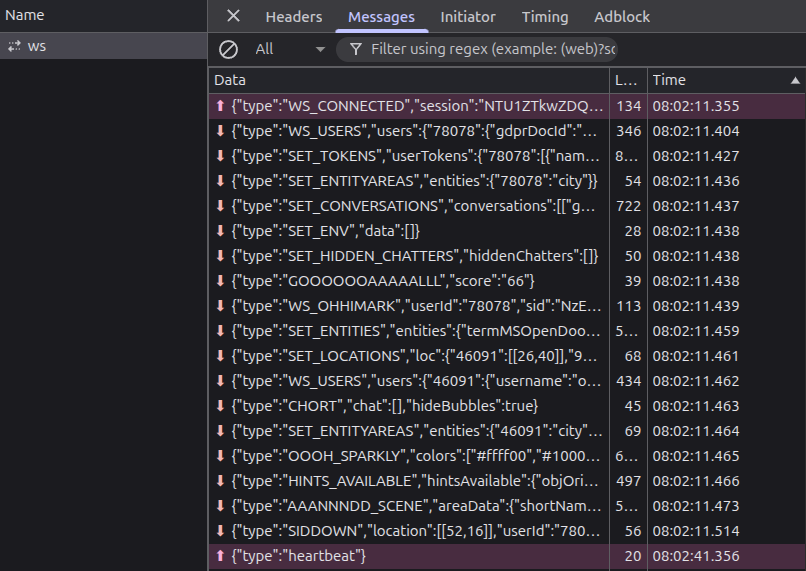The width and height of the screenshot is (806, 571).
Task: Open the Adblock tab
Action: [x=621, y=17]
